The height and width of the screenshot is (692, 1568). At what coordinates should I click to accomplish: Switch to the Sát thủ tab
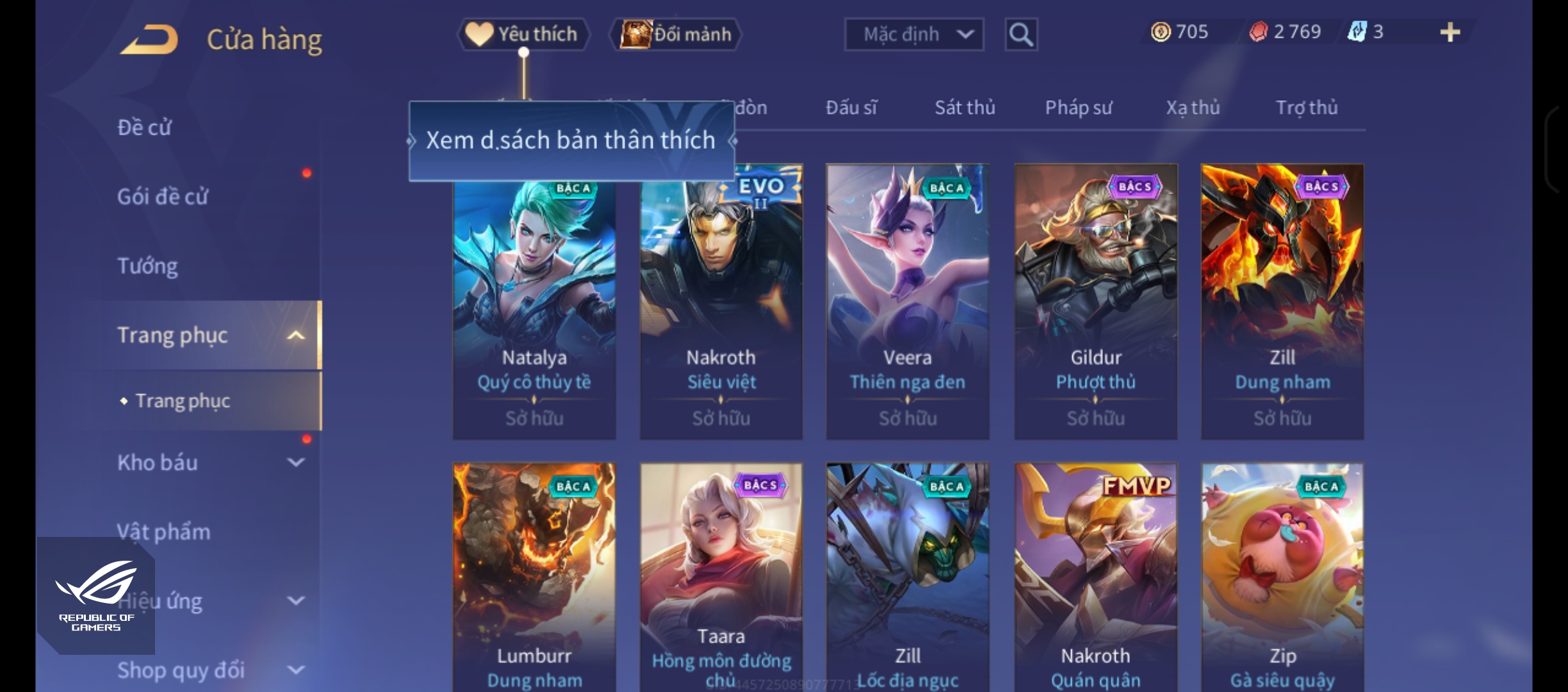point(965,108)
